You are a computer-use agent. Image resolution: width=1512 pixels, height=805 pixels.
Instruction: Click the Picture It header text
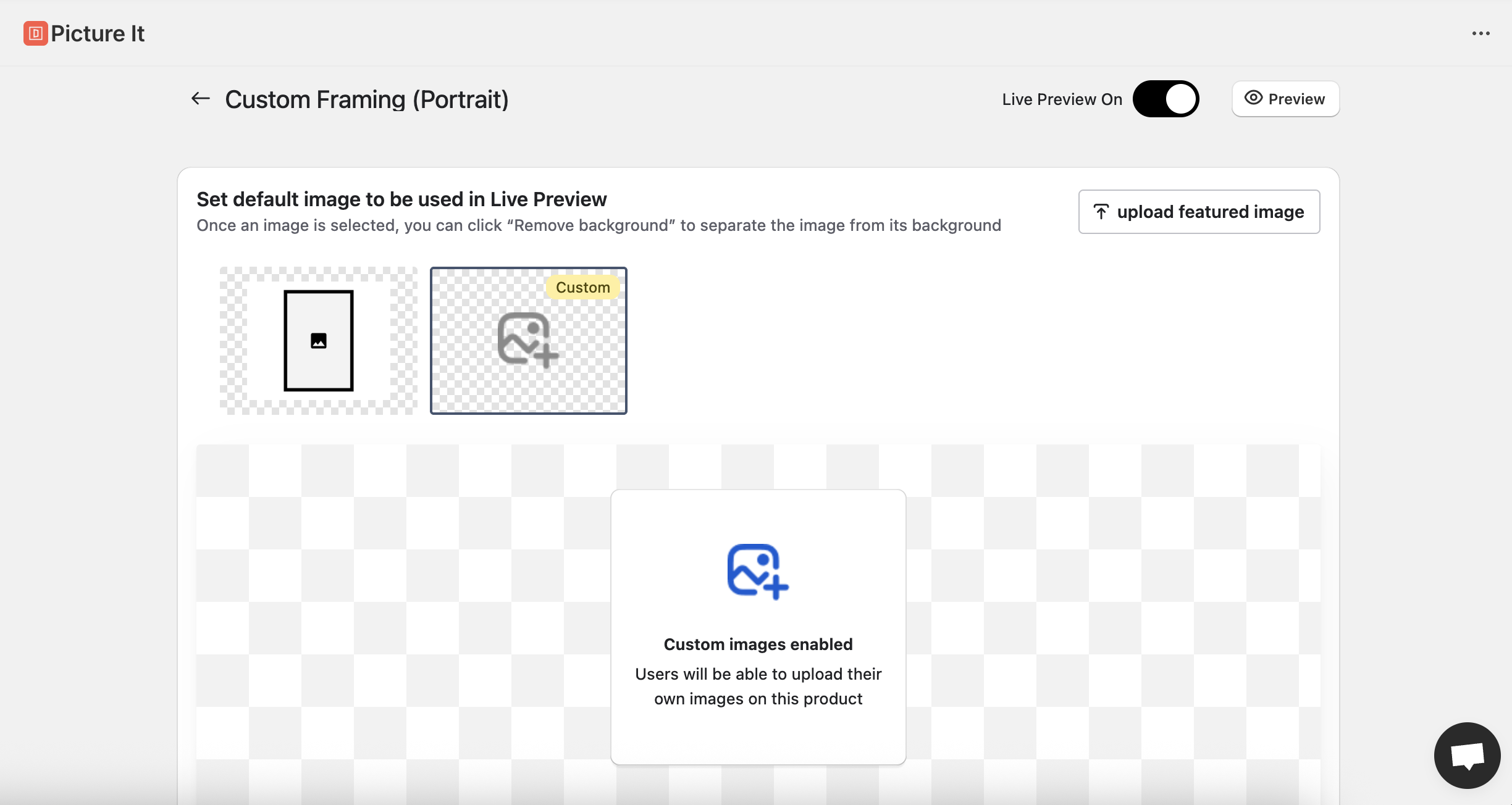[99, 33]
